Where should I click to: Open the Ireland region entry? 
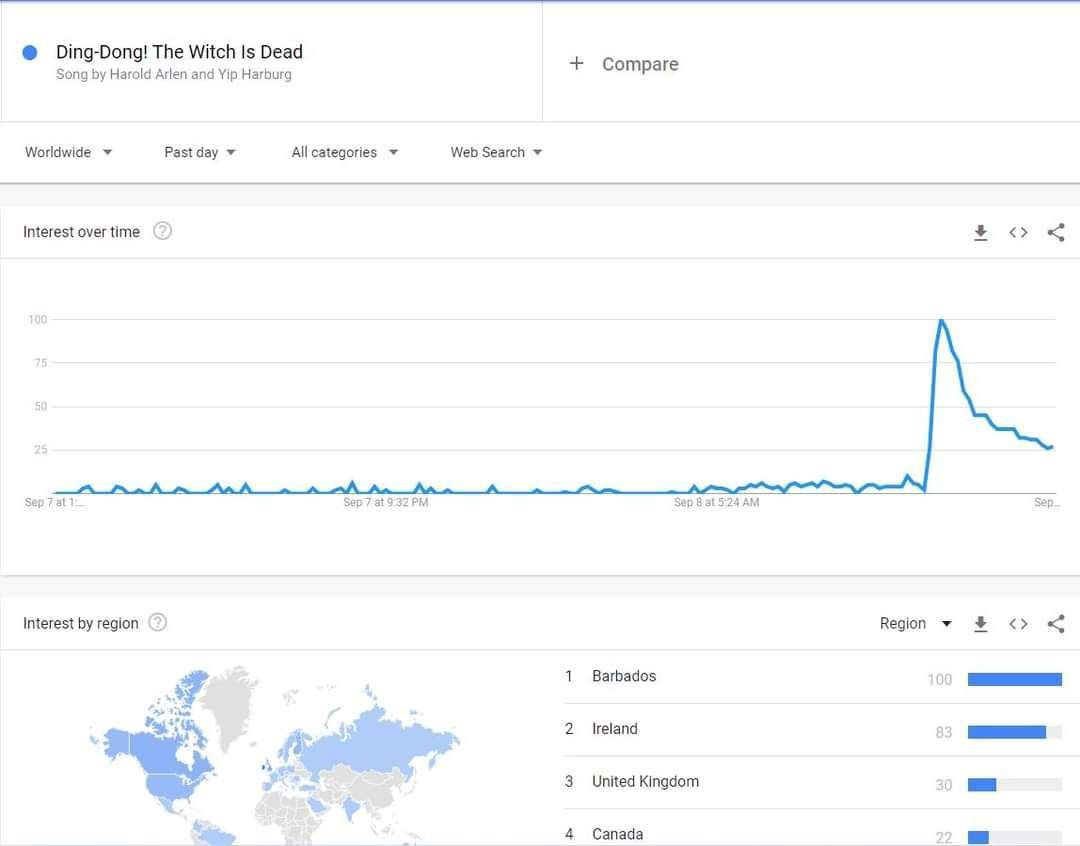click(614, 729)
